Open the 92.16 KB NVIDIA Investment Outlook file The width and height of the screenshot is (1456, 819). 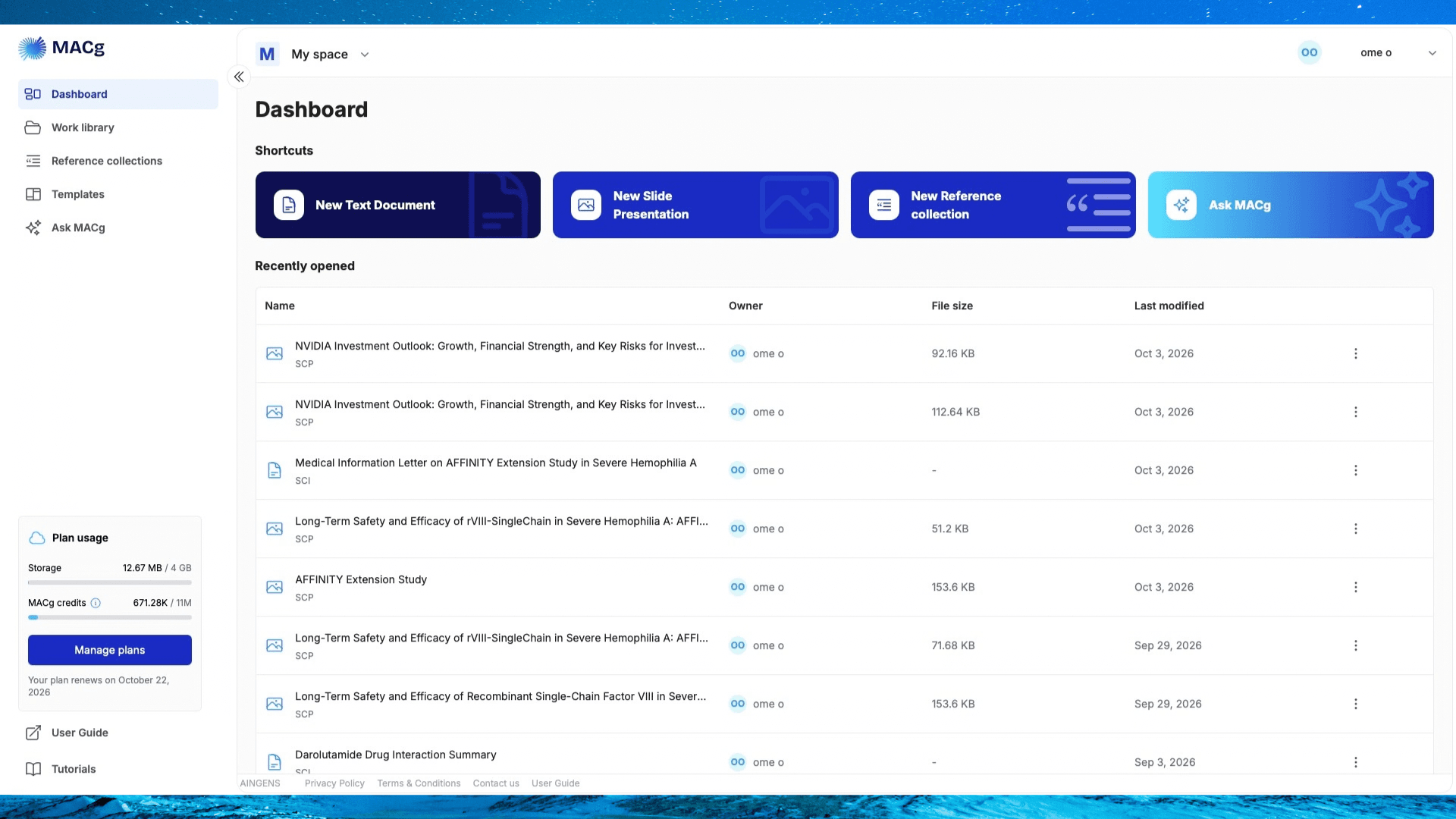pos(500,346)
